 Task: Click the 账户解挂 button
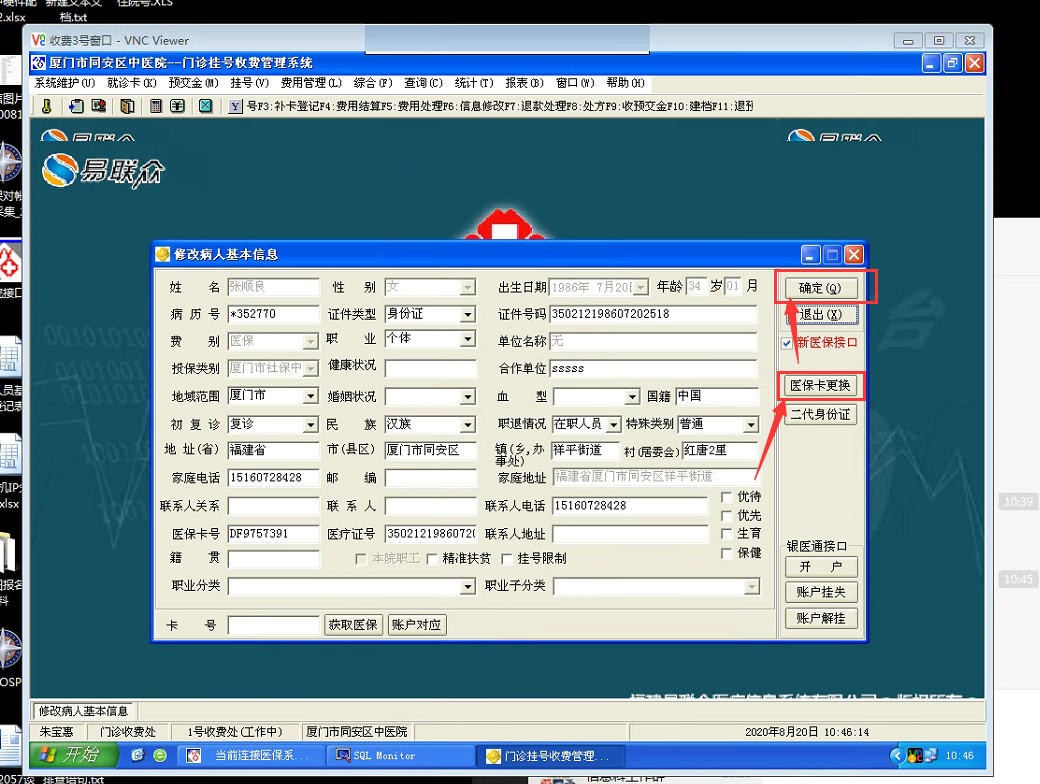pos(821,618)
